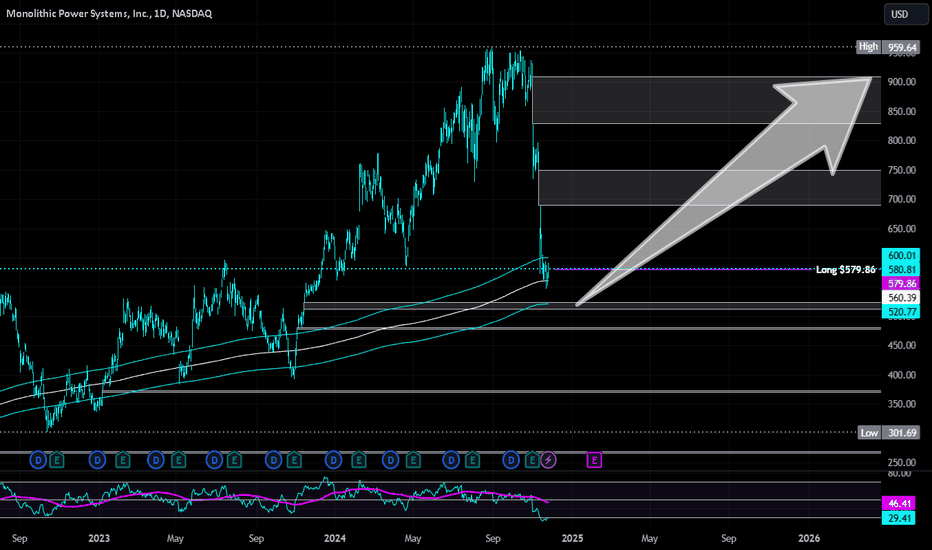932x550 pixels.
Task: Click the lightning bolt latest-news marker
Action: [x=549, y=460]
